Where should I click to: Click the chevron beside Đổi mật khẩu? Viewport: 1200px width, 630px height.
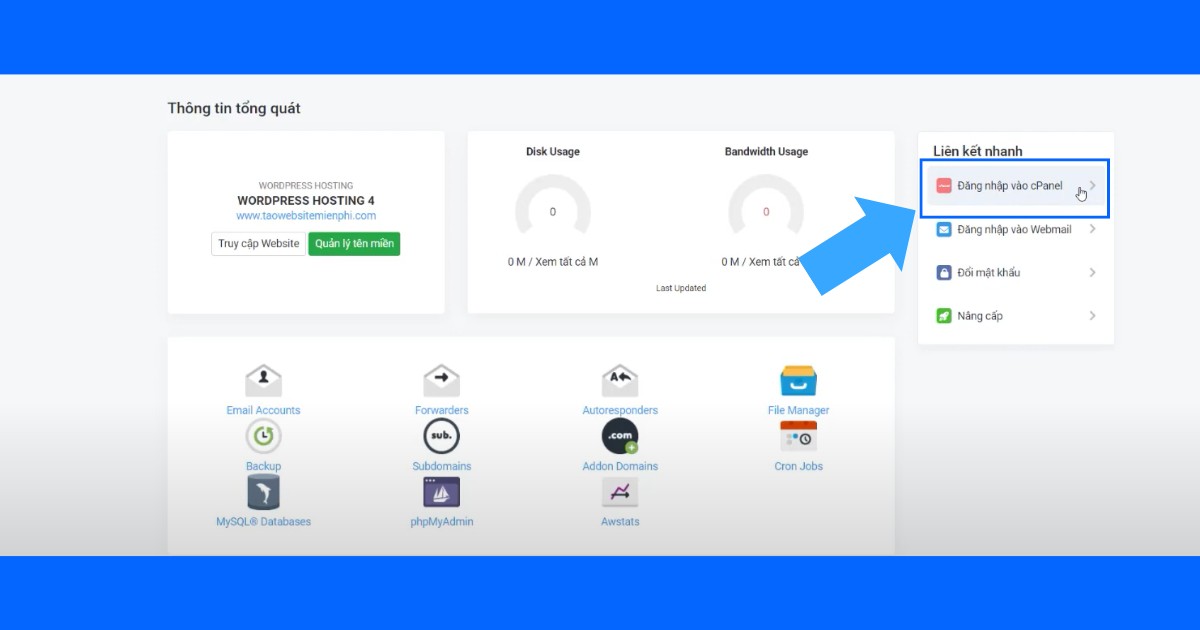coord(1092,272)
